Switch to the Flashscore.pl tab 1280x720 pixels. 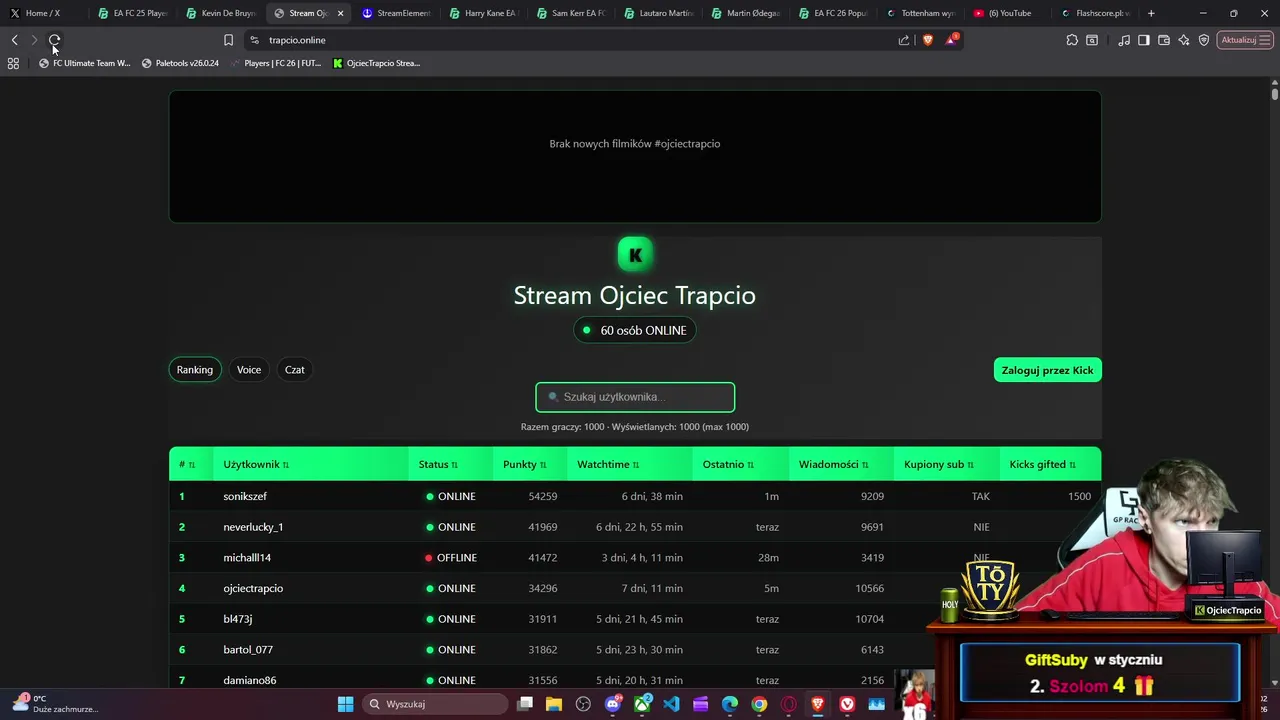1097,13
